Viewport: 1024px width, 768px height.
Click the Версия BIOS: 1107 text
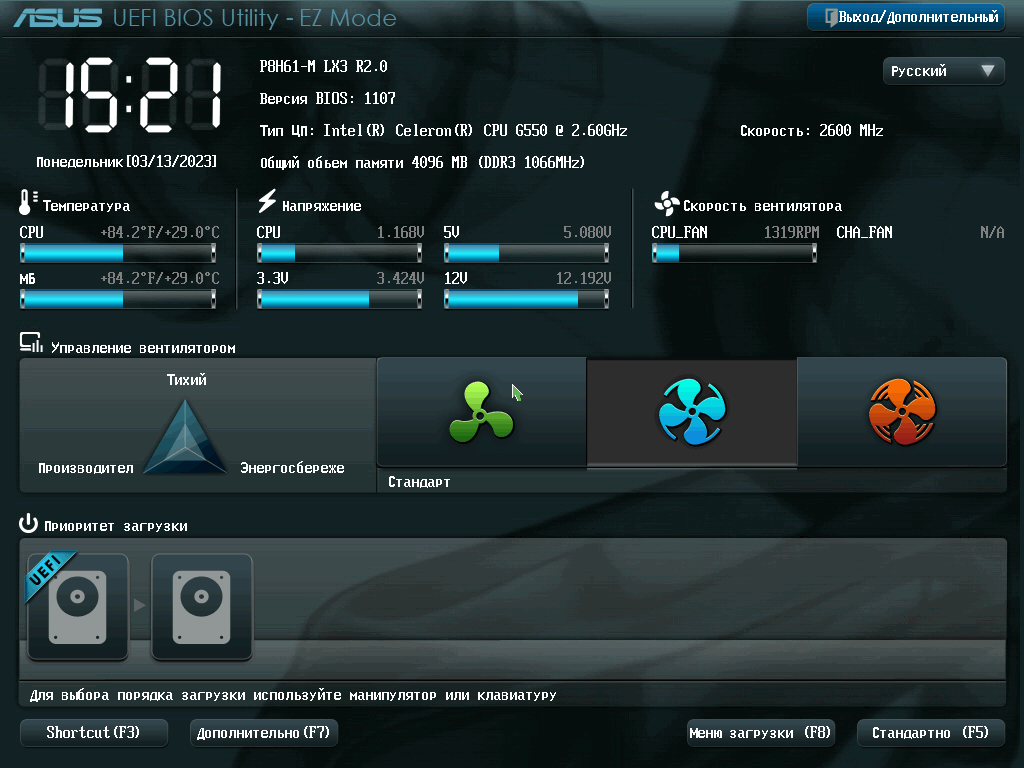pyautogui.click(x=327, y=98)
